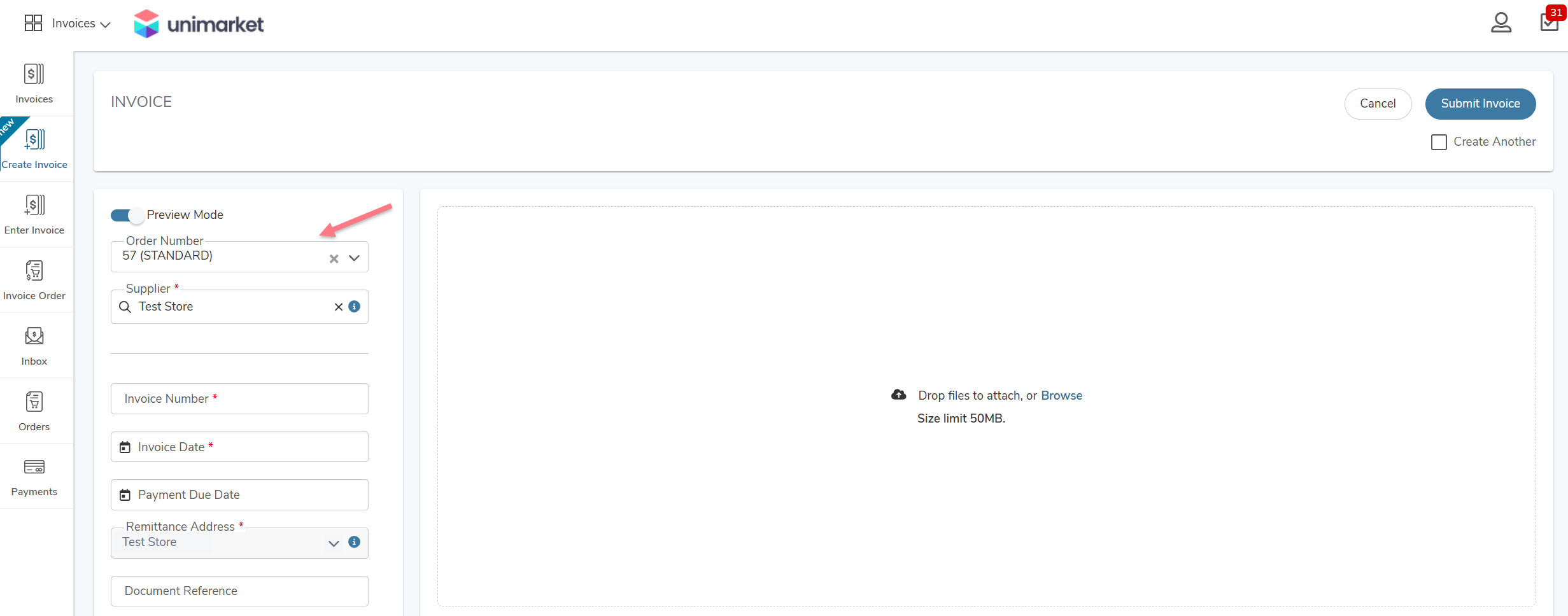This screenshot has width=1568, height=616.
Task: Click Submit Invoice button
Action: (1480, 104)
